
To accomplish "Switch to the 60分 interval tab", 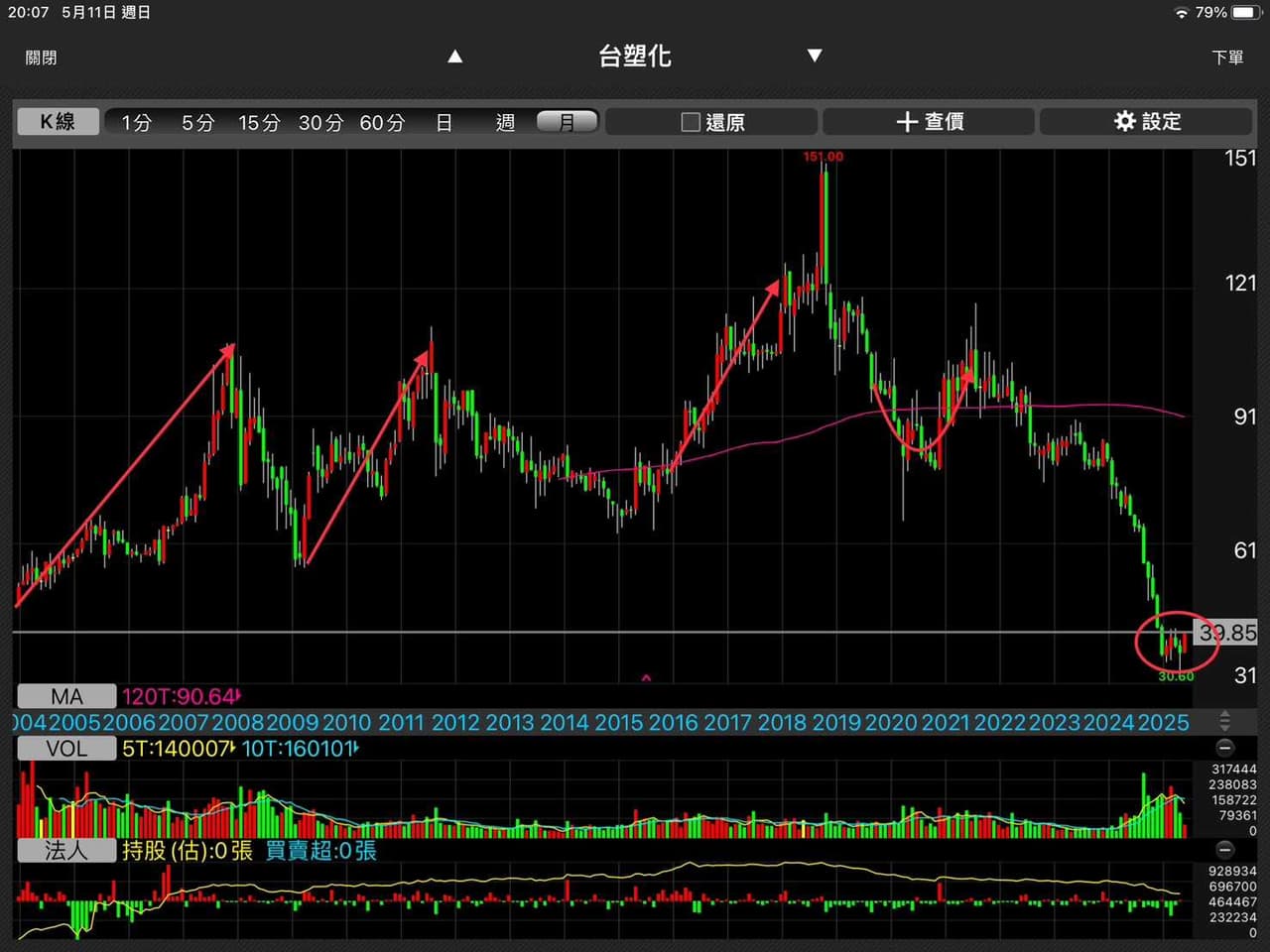I will [x=382, y=122].
